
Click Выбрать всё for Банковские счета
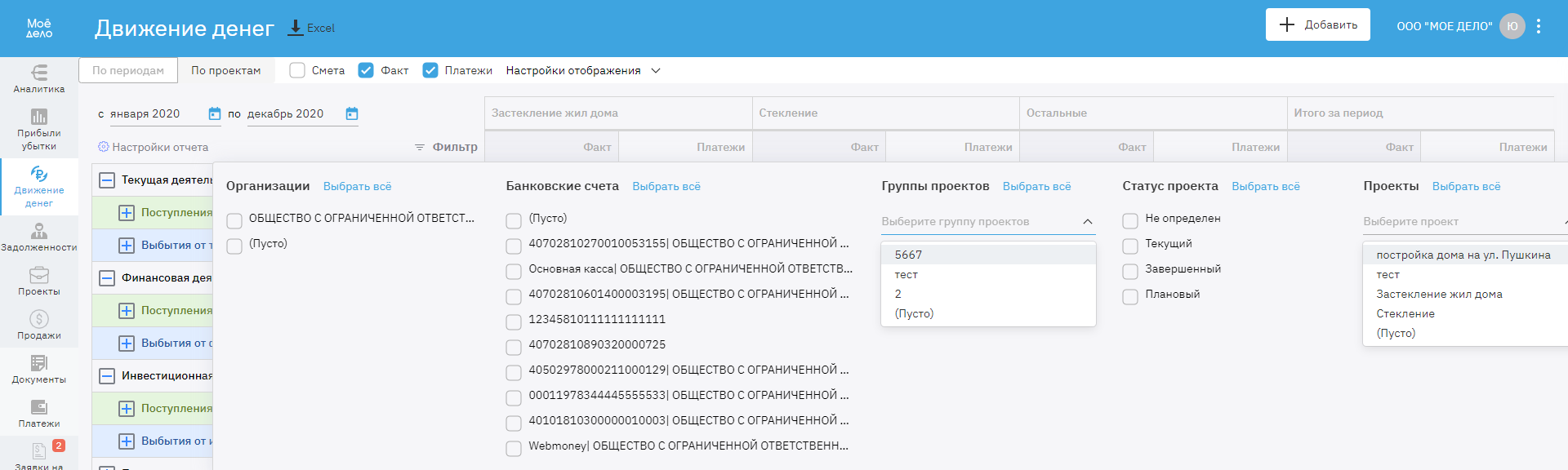tap(666, 187)
